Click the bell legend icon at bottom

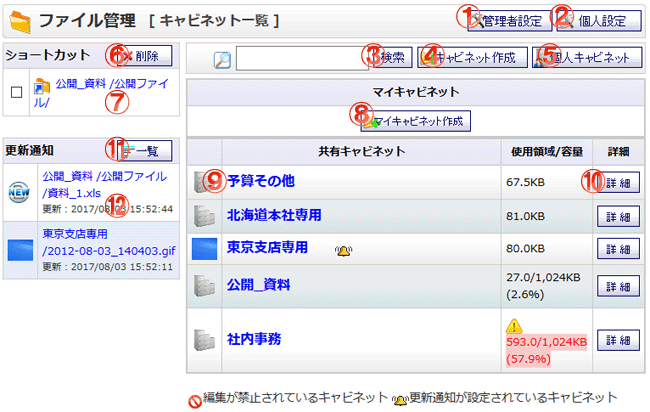coord(400,400)
